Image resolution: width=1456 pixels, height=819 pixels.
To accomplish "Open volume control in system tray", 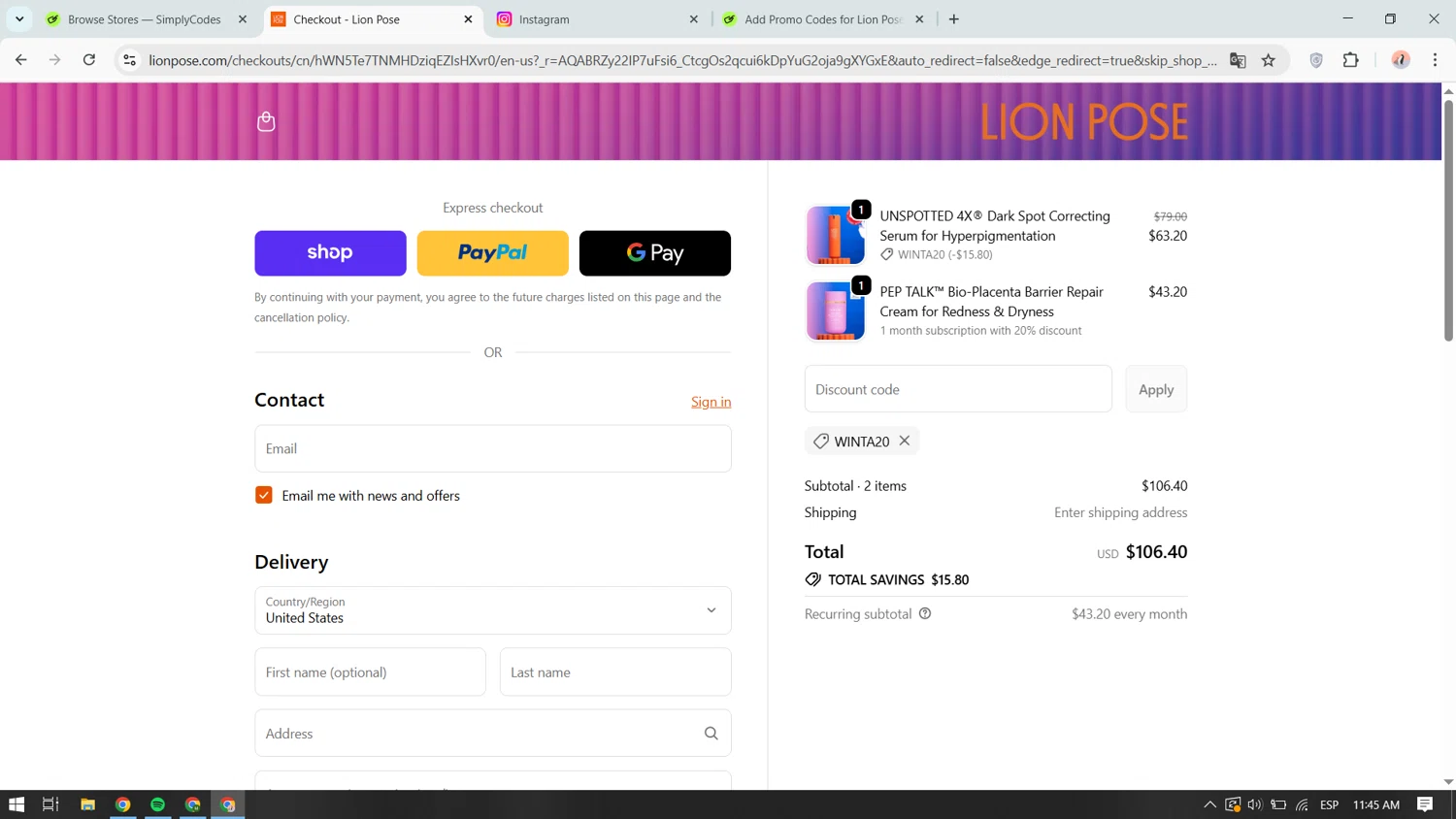I will click(1255, 804).
